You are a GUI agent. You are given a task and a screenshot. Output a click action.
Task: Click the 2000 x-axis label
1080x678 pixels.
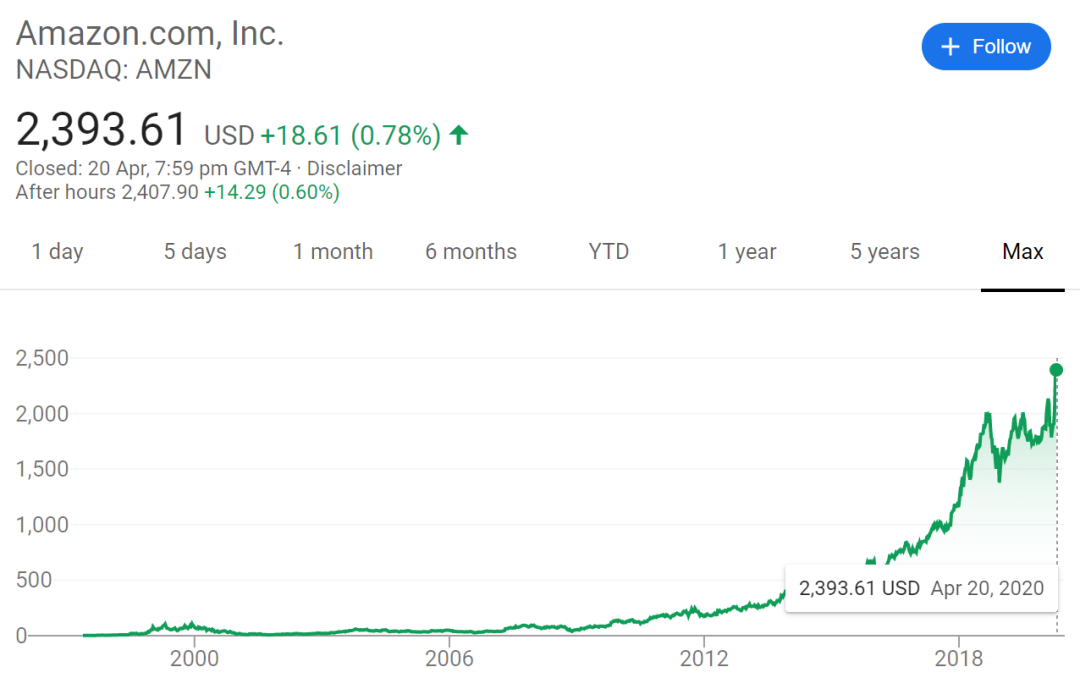(194, 660)
